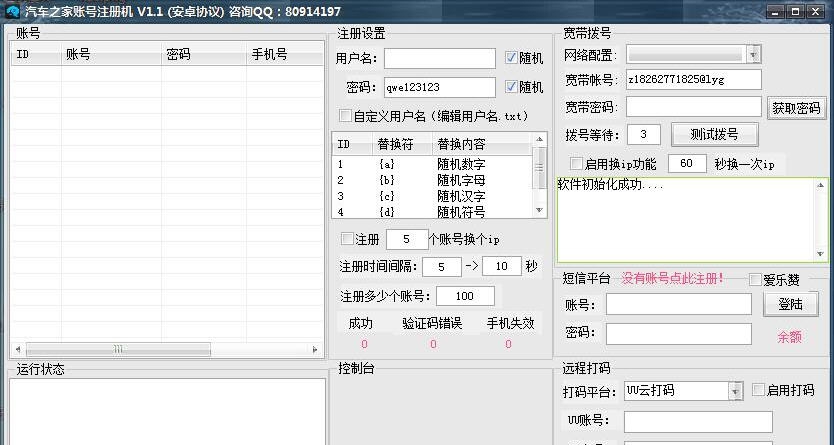Click the 短信平台 密码 input field
Viewport: 834px width, 445px height.
[x=679, y=334]
